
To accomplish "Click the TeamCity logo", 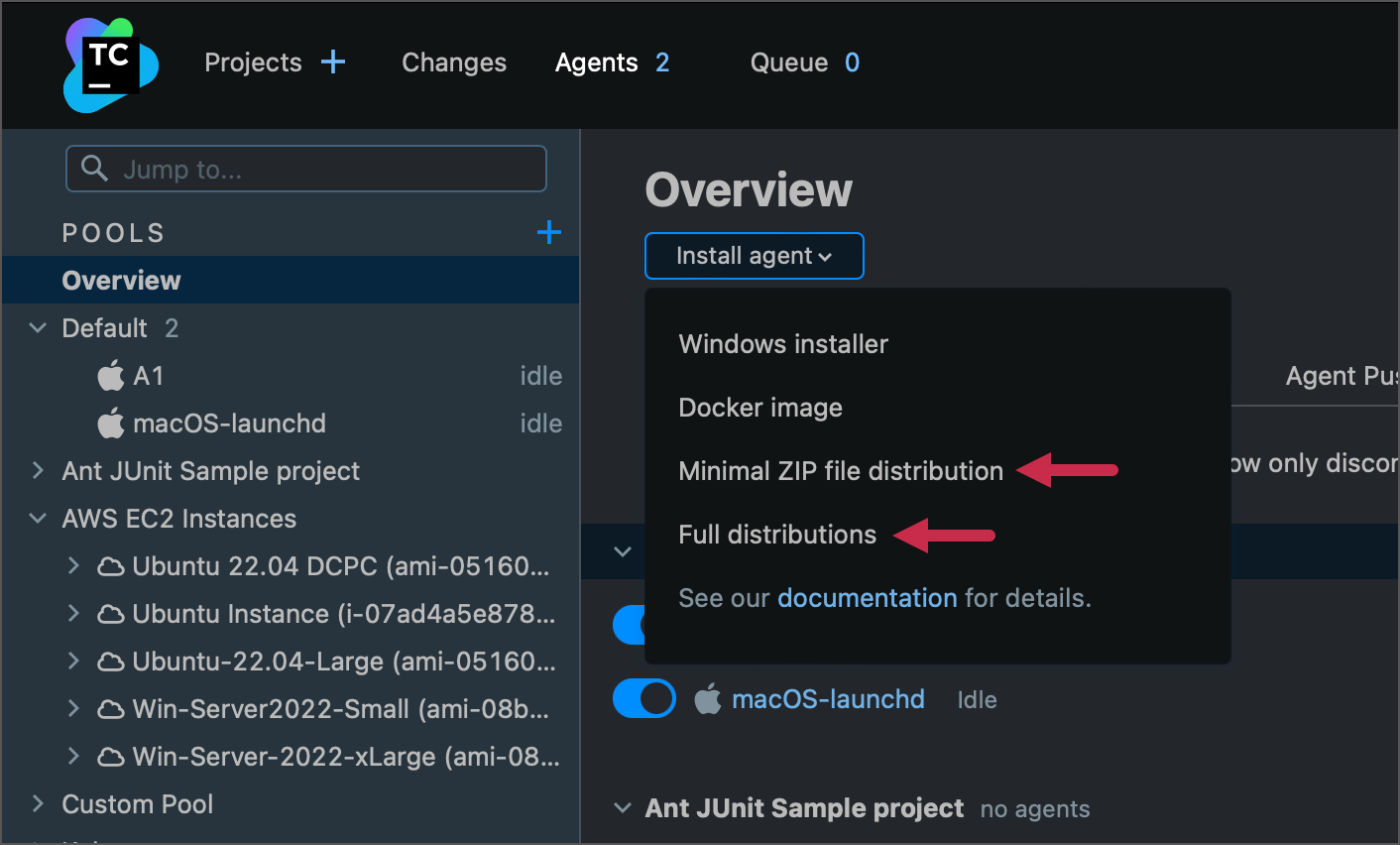I will click(x=109, y=63).
